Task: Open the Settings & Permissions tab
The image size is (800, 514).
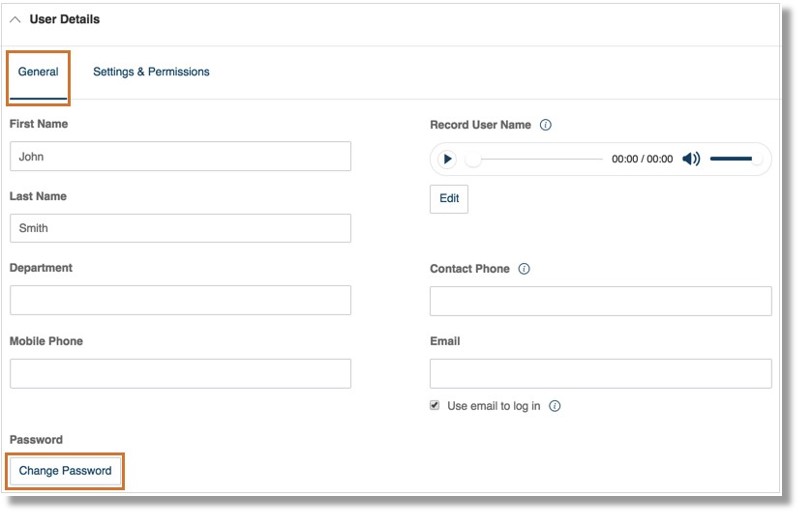Action: pos(151,72)
